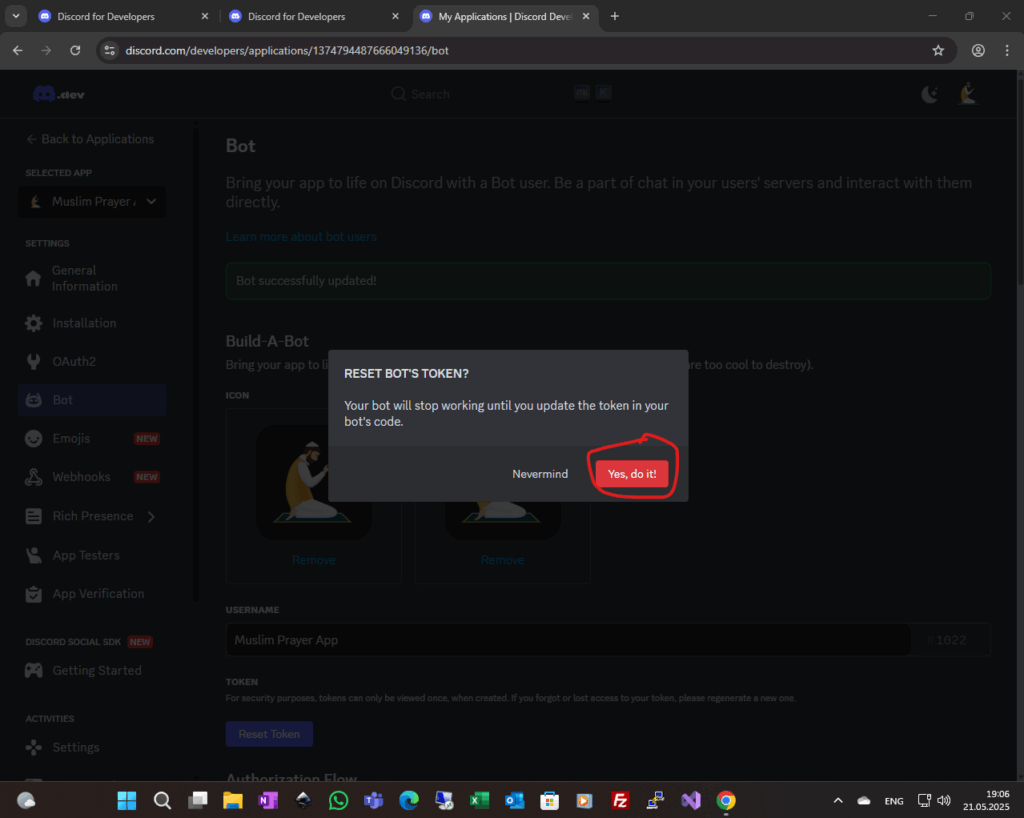The image size is (1024, 818).
Task: Click the OneDrive cloud tray icon
Action: (863, 800)
